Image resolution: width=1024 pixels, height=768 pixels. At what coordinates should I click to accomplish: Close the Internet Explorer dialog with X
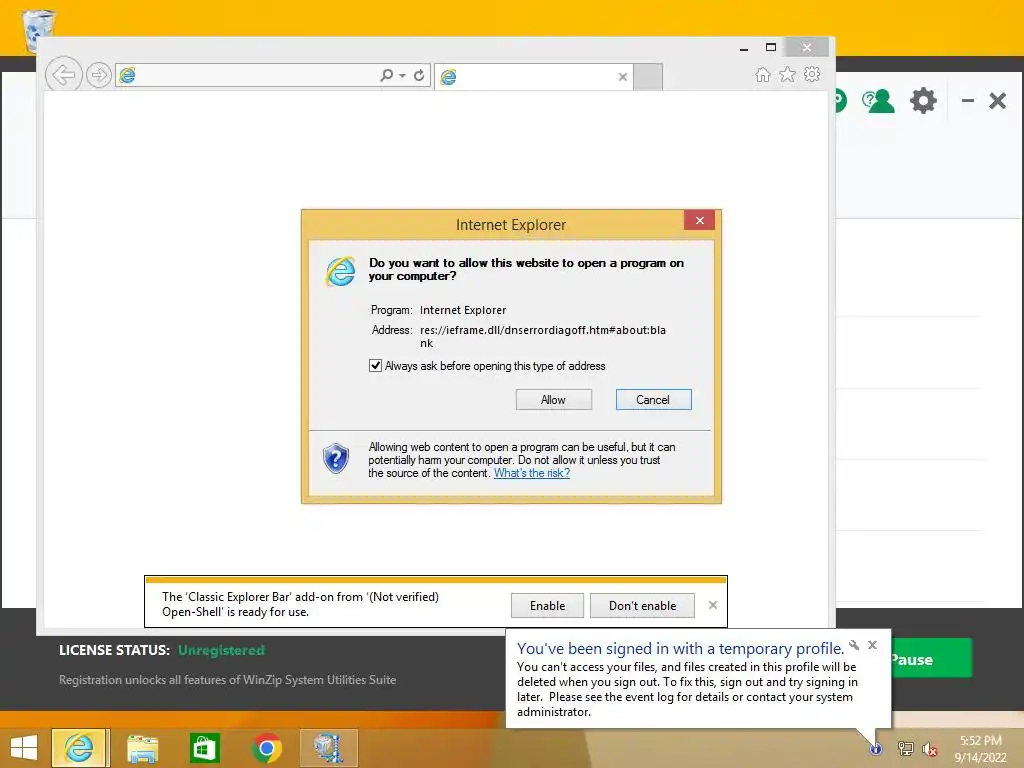pos(699,221)
